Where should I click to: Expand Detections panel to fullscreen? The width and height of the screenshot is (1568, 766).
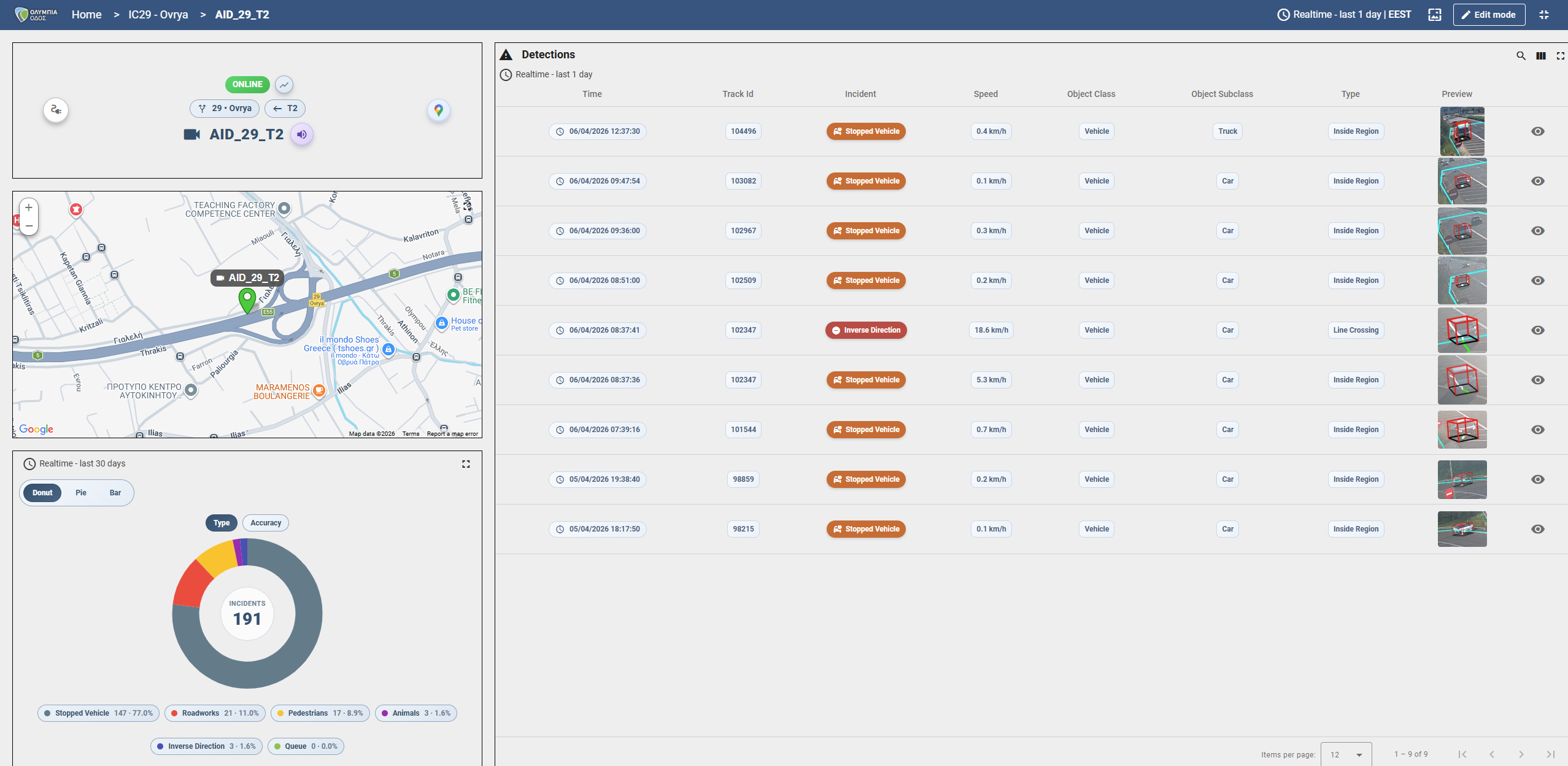pos(1560,56)
